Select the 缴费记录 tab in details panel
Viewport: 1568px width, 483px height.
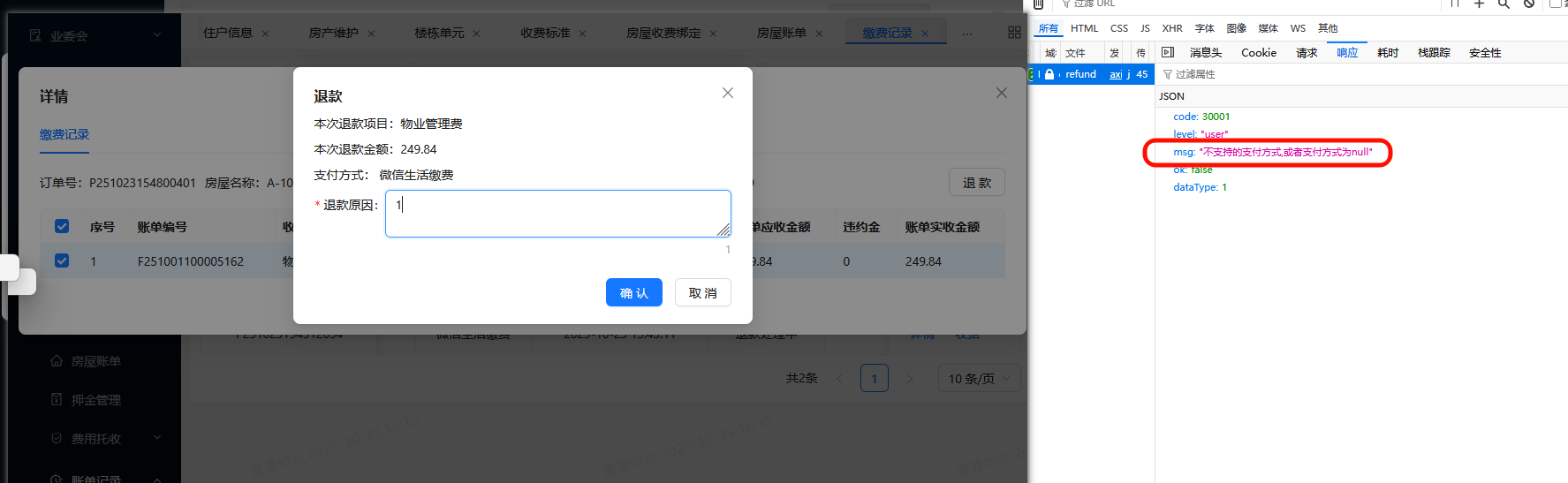64,134
